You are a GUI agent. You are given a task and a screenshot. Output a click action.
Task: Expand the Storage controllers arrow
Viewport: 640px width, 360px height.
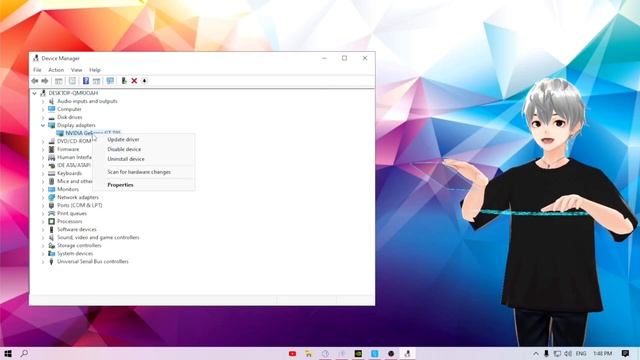click(43, 246)
